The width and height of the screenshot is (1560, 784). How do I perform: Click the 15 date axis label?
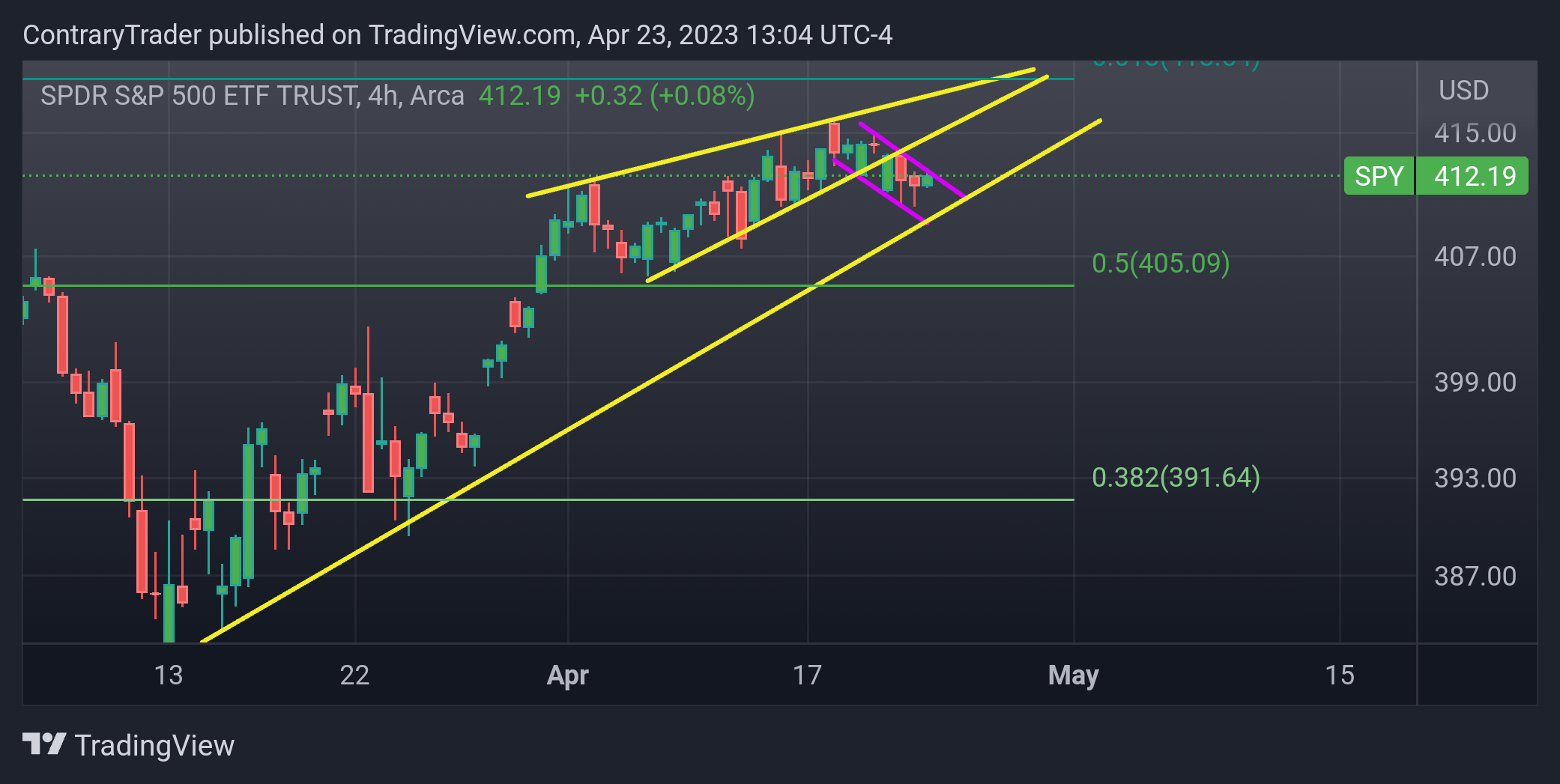point(1340,675)
